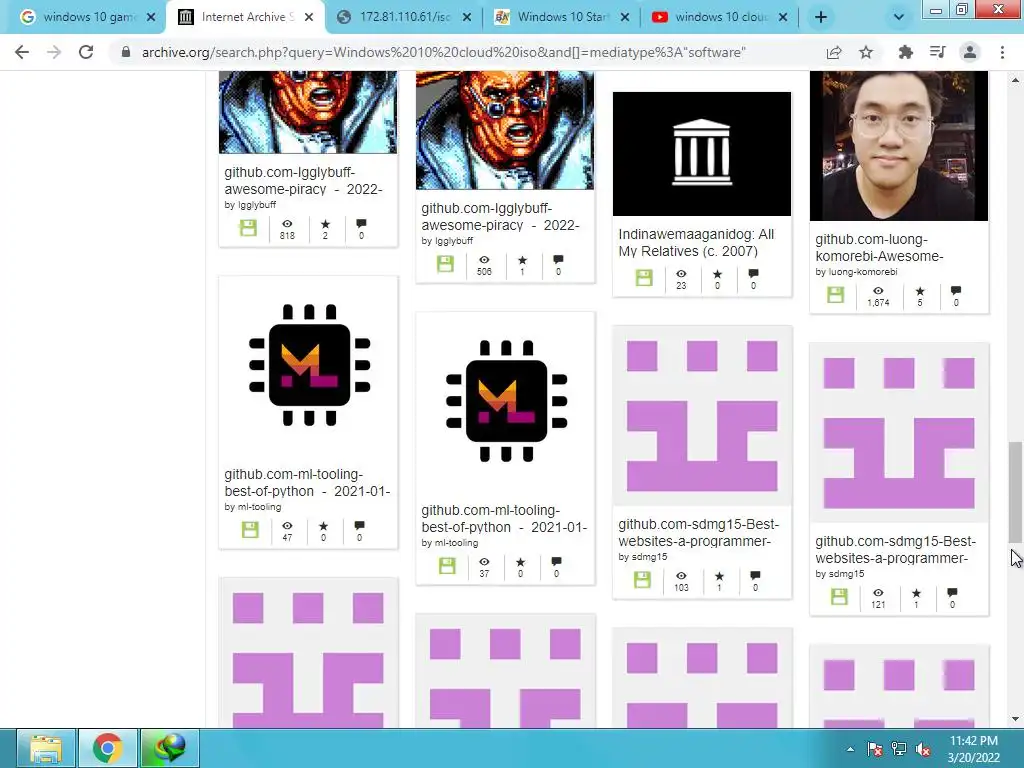Screen dimensions: 1024x768
Task: Click favorites star on 103-view sdmg15 item
Action: 719,575
